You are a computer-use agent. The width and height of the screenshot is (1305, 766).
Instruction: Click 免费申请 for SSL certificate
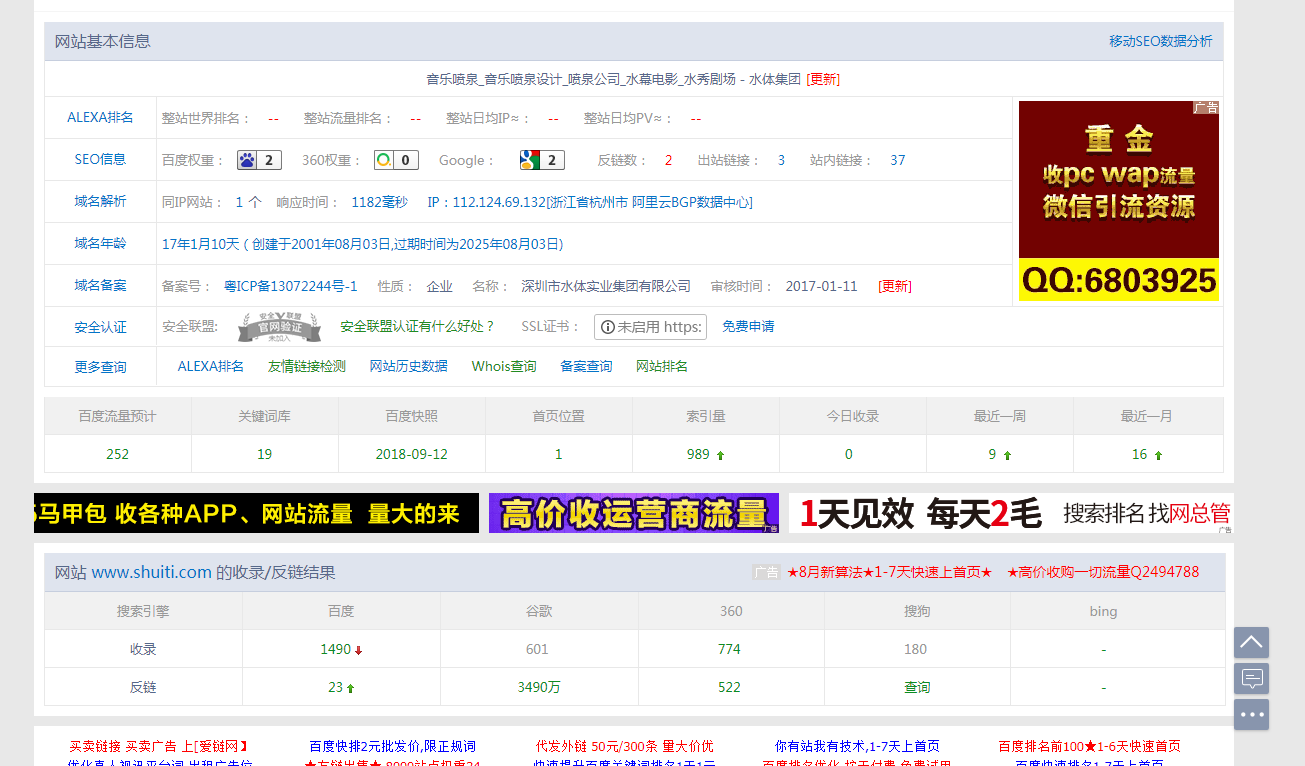click(748, 326)
